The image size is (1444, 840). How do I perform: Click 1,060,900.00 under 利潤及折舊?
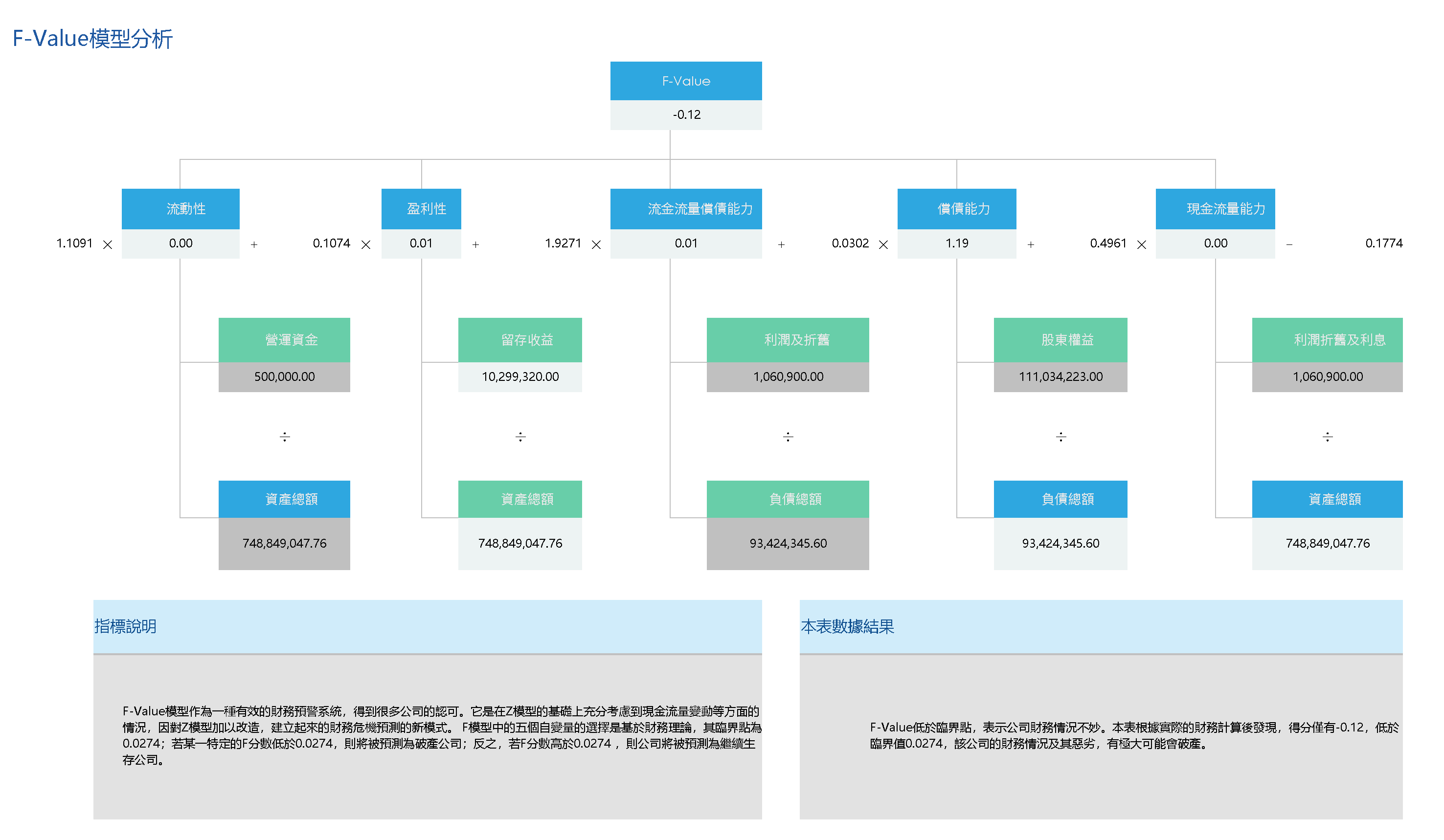(x=788, y=377)
